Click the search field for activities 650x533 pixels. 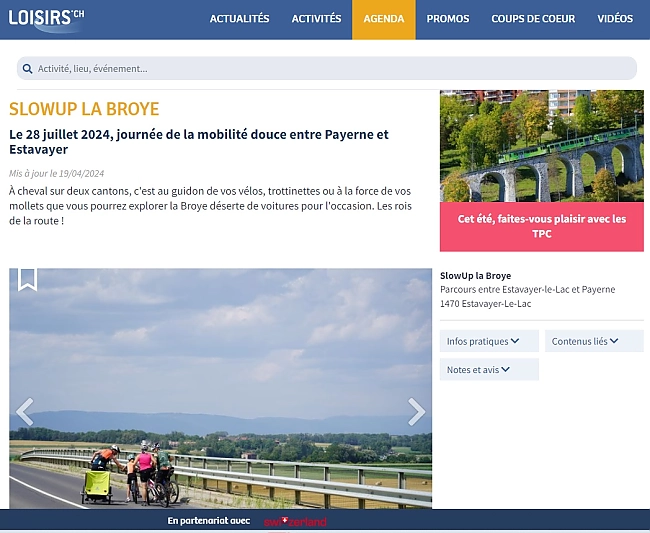pos(330,69)
